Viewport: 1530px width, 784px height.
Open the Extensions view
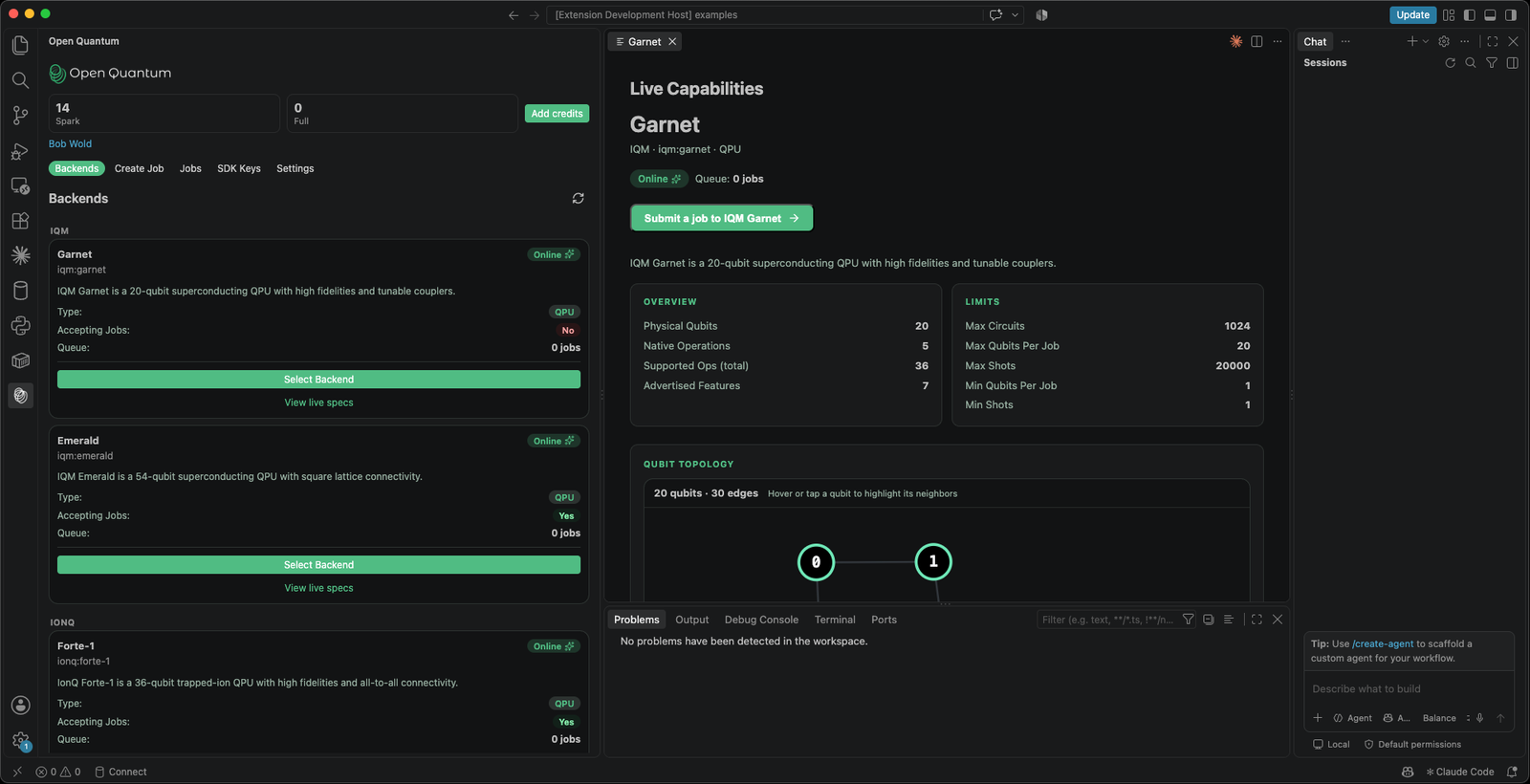pos(20,221)
